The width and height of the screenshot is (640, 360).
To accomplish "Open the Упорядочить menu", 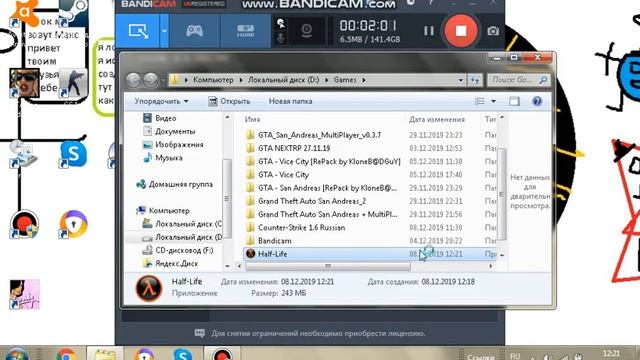I will (162, 101).
